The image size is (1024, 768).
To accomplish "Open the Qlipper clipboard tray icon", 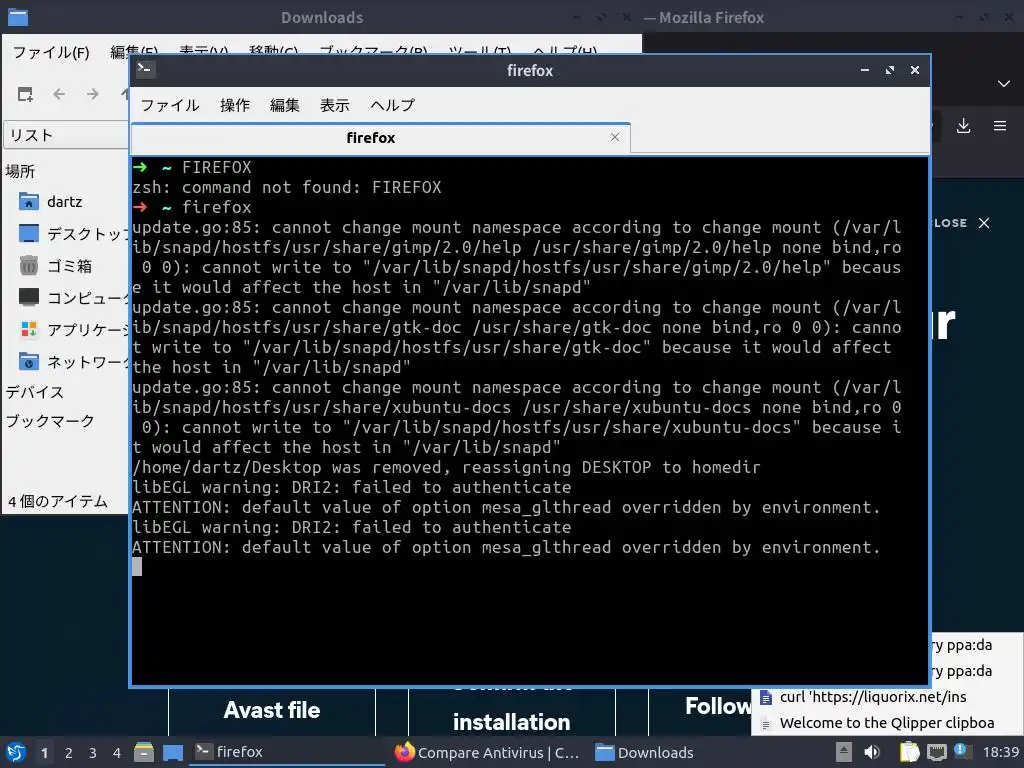I will pos(909,752).
